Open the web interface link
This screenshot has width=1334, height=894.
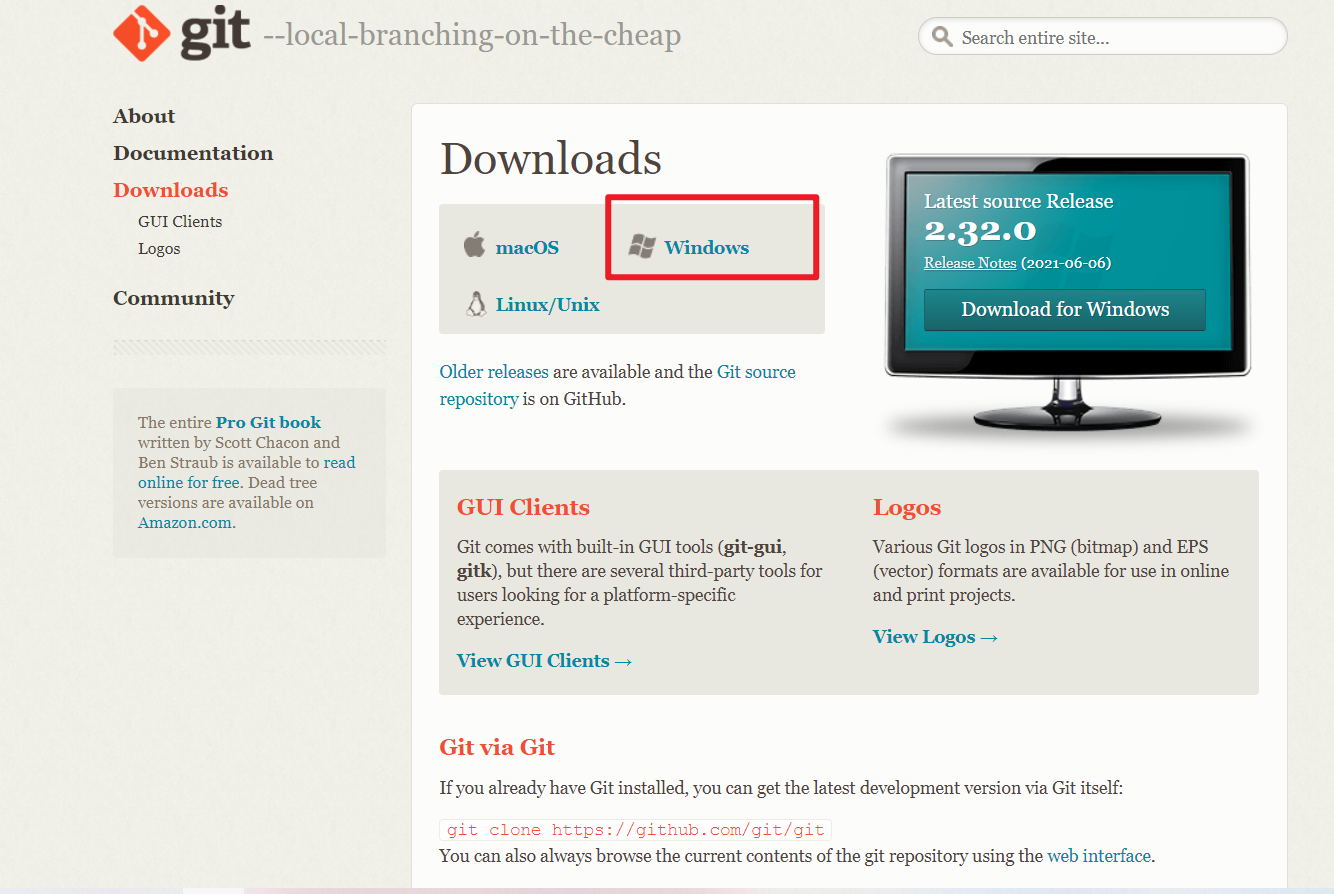(1099, 855)
